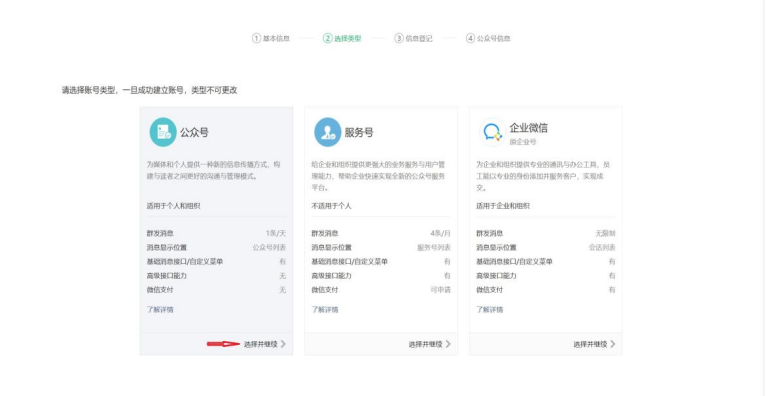Open 了解详情 link in 公众号 card
The height and width of the screenshot is (396, 766).
click(160, 310)
